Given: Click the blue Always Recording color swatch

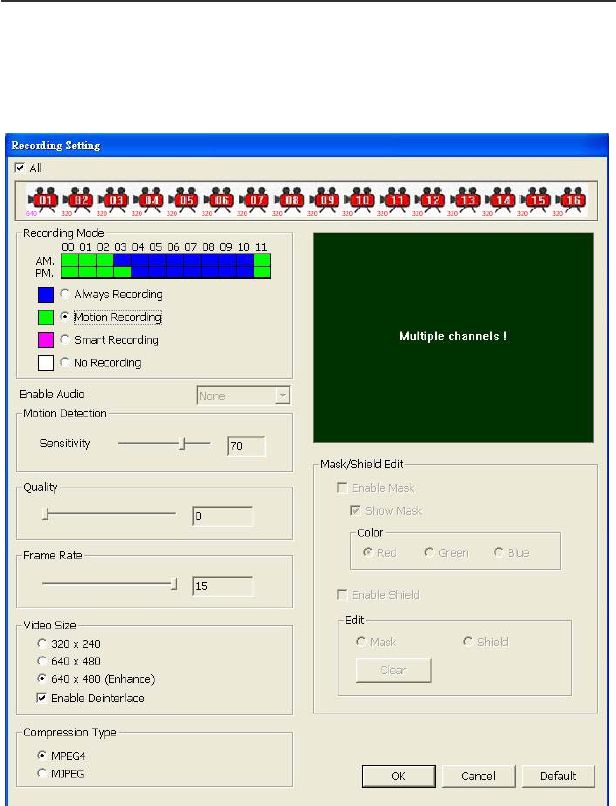Looking at the screenshot, I should point(46,295).
